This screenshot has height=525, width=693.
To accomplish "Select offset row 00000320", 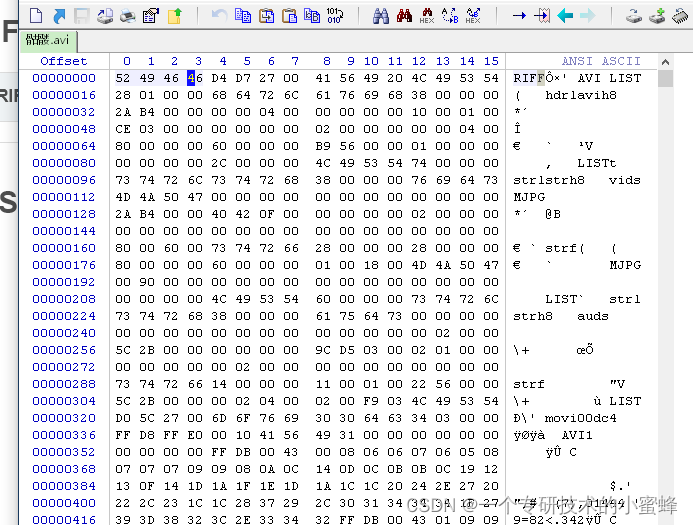I will pyautogui.click(x=64, y=418).
